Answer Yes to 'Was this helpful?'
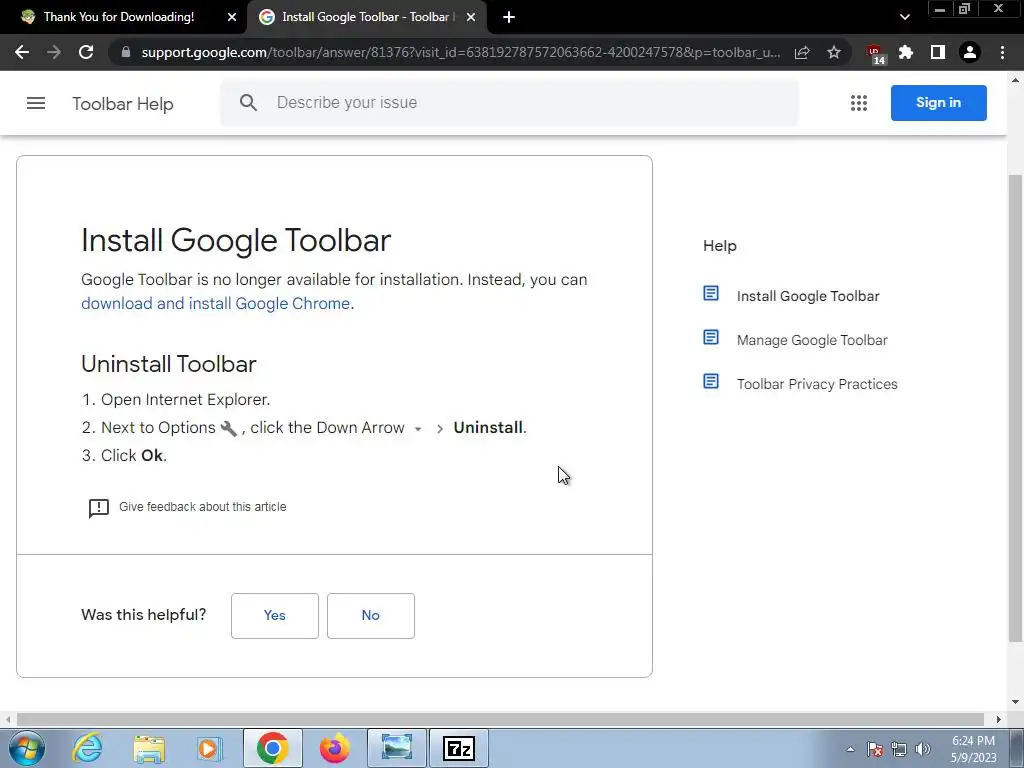 pyautogui.click(x=274, y=615)
